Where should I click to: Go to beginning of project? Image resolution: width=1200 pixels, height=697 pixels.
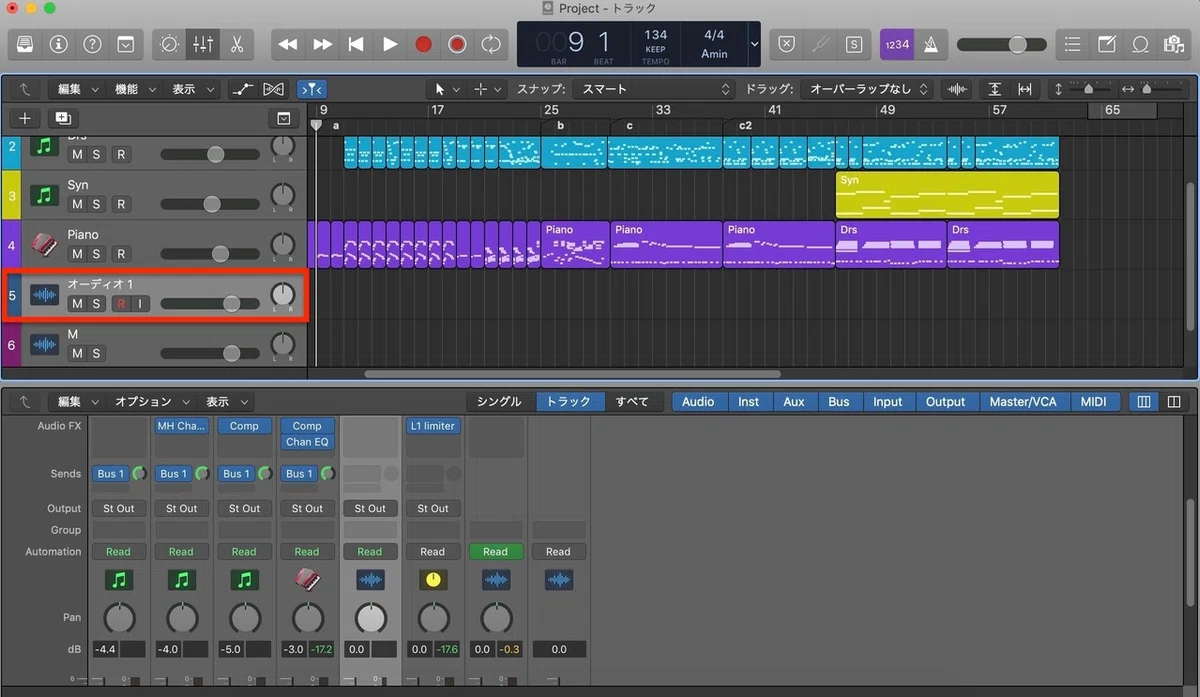[x=356, y=44]
